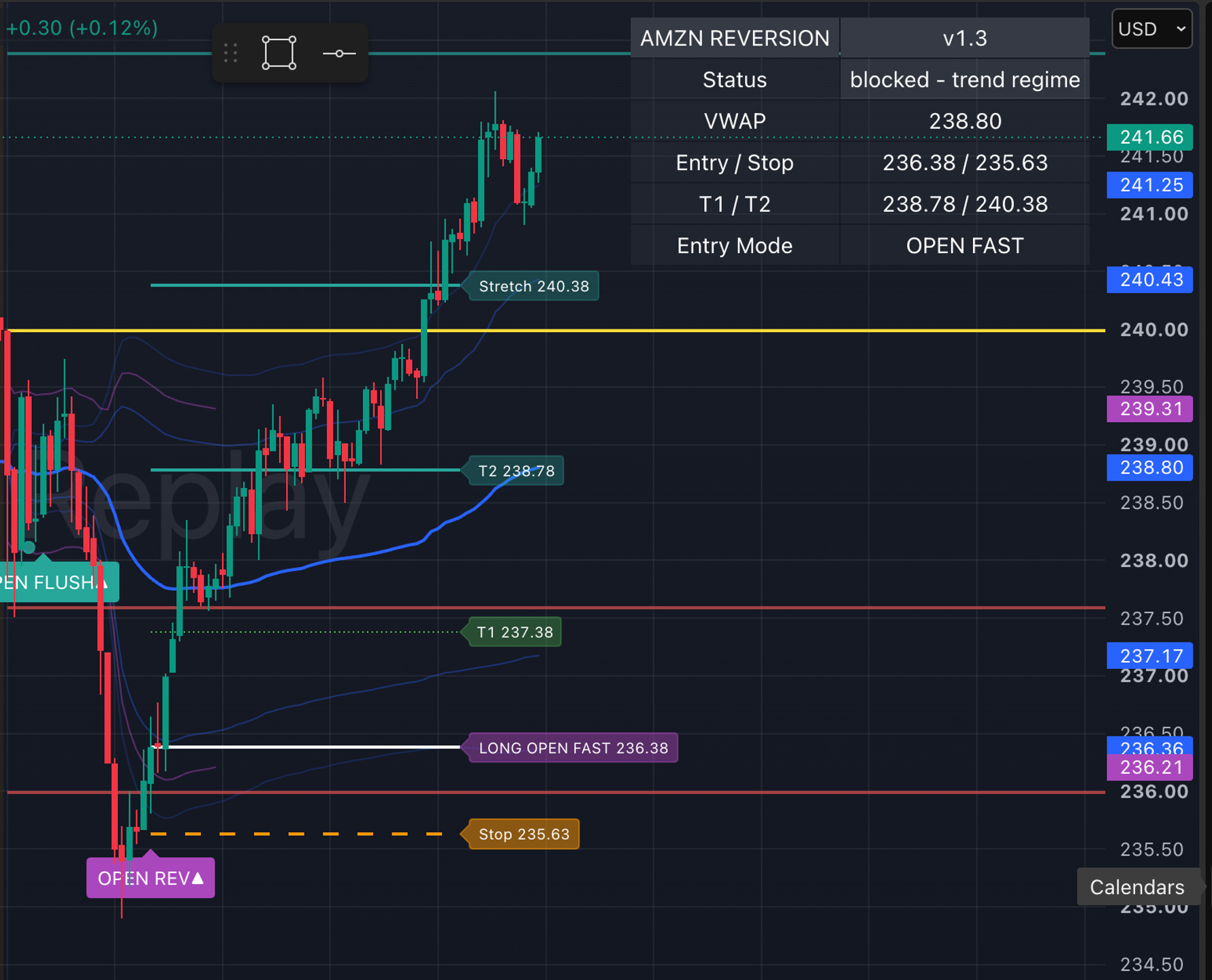Click the VWAP row label in table
The width and height of the screenshot is (1212, 980).
tap(735, 121)
